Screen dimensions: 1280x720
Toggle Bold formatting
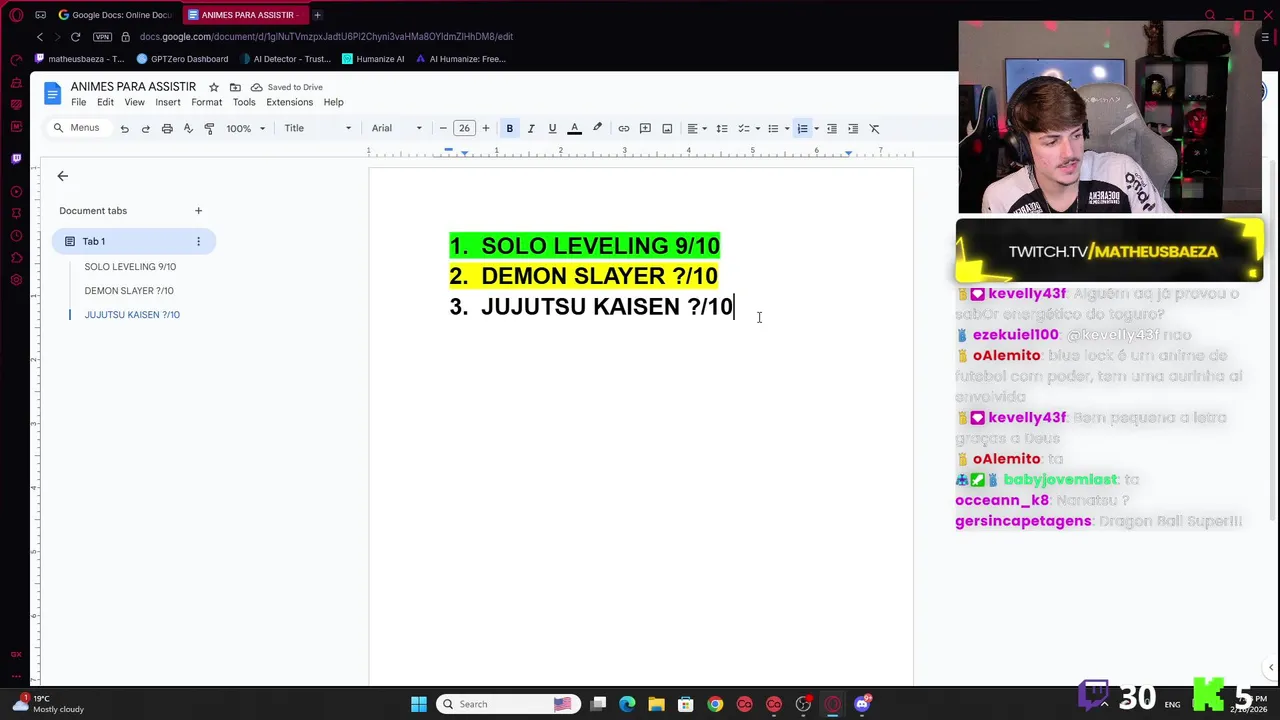pyautogui.click(x=510, y=128)
